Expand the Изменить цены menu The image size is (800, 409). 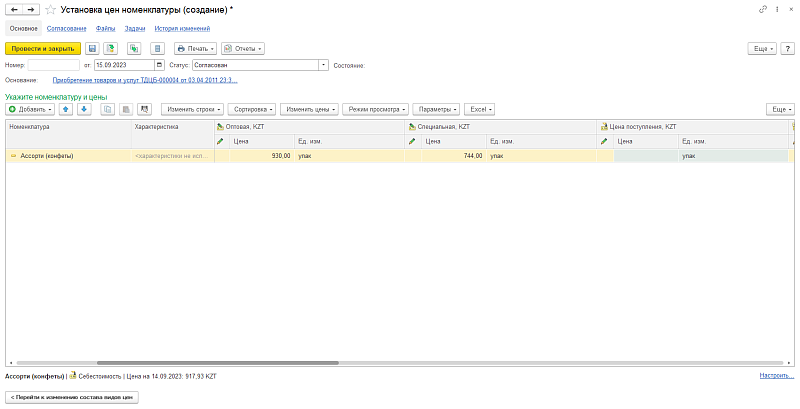click(308, 108)
